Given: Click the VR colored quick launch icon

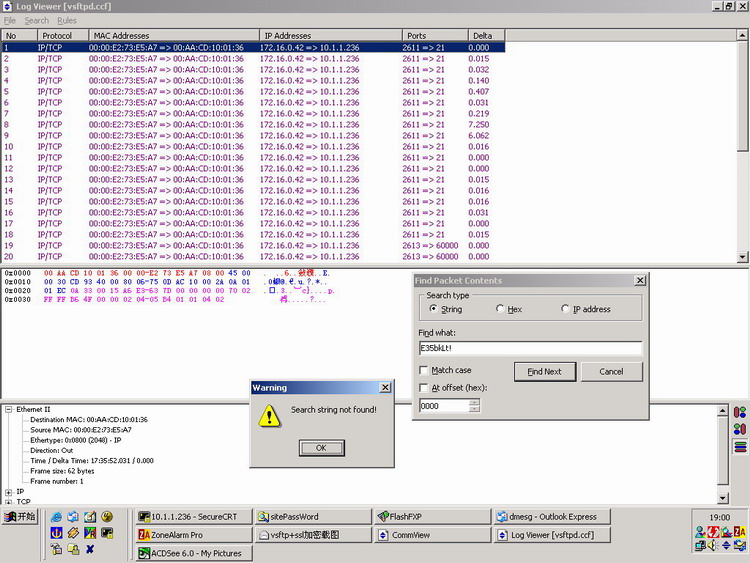Looking at the screenshot, I should click(90, 533).
